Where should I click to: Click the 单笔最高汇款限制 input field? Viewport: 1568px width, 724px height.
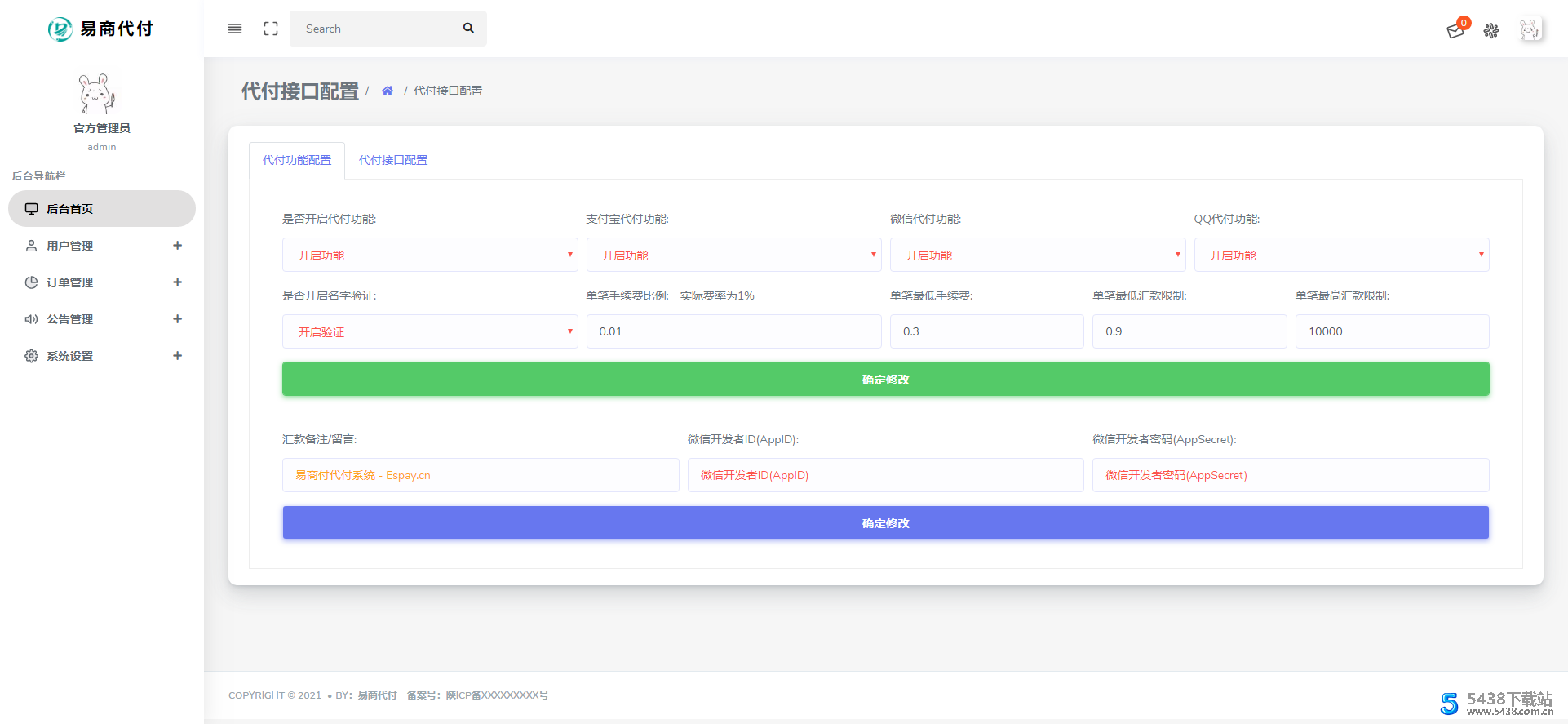tap(1392, 331)
